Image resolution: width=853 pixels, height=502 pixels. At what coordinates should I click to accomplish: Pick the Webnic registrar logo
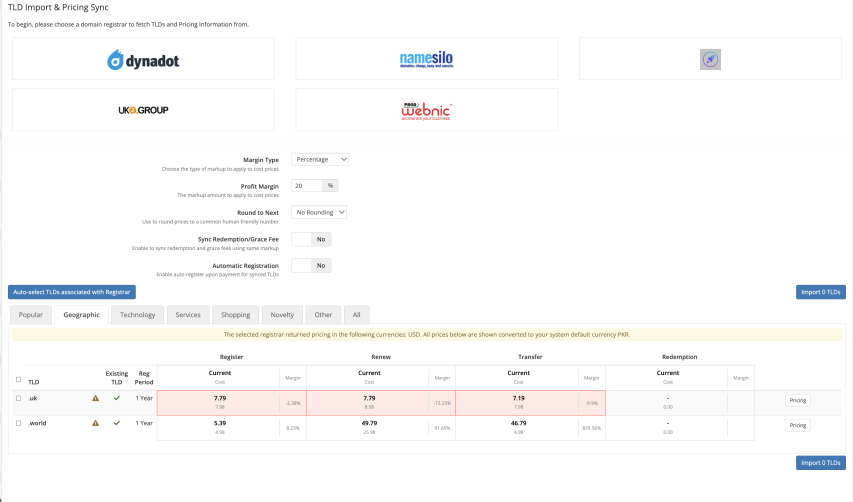tap(426, 111)
